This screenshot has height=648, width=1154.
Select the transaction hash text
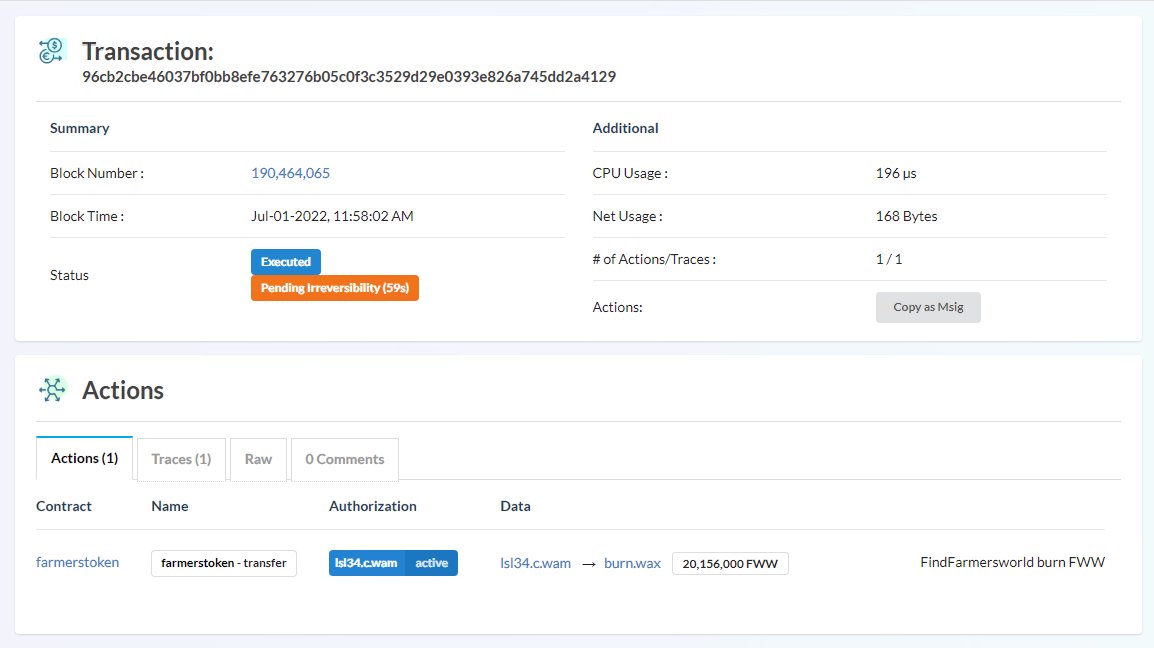pos(349,77)
